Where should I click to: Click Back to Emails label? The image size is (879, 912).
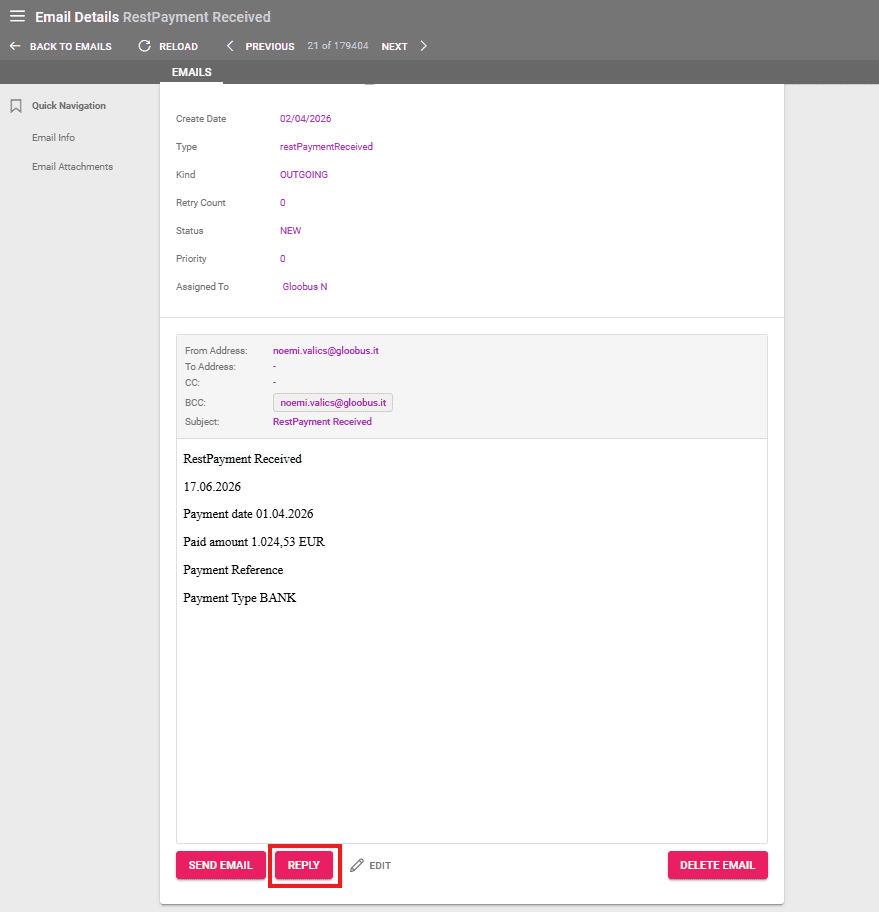click(x=70, y=46)
